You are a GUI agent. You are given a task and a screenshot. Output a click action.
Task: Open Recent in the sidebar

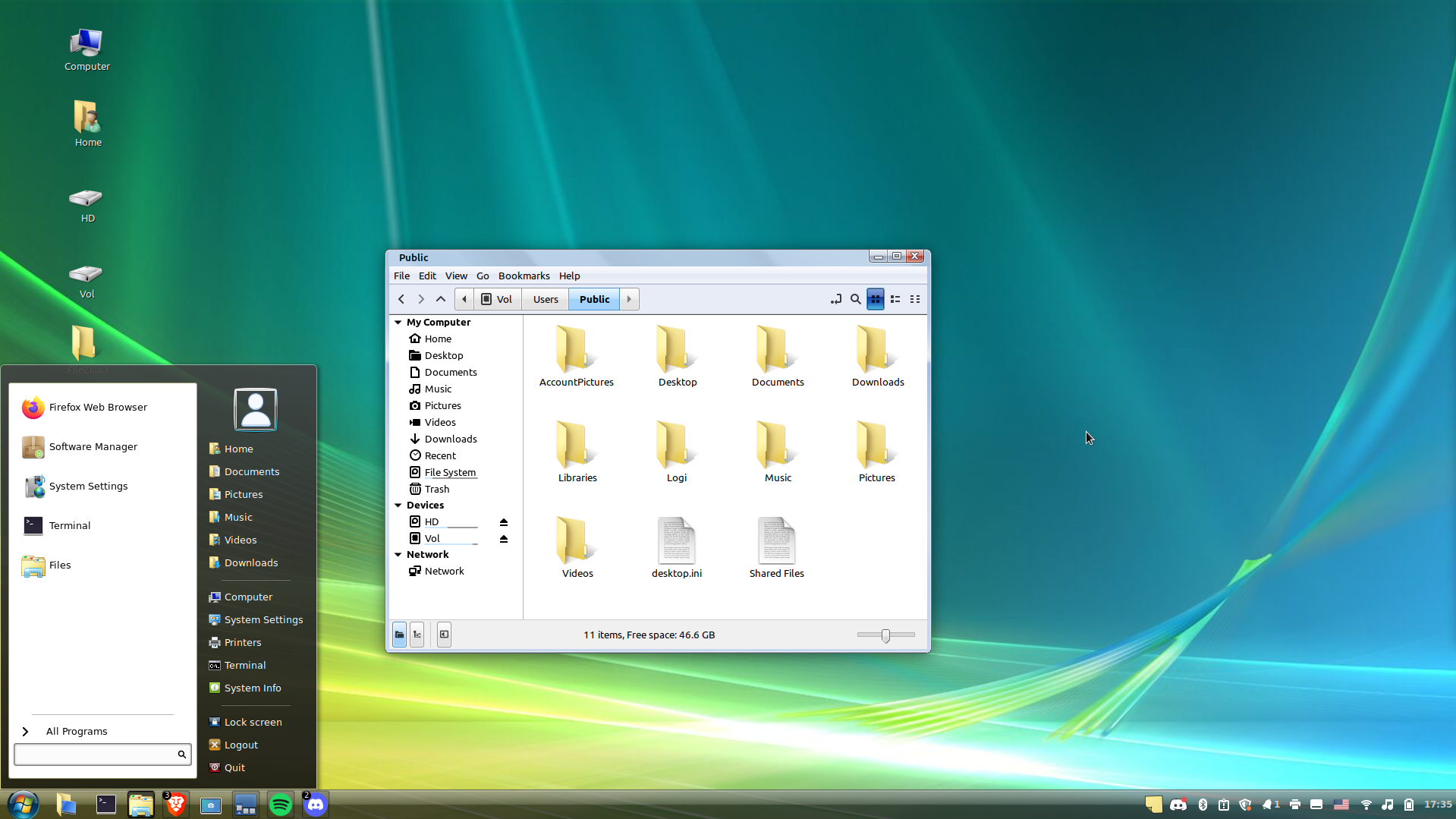coord(439,456)
